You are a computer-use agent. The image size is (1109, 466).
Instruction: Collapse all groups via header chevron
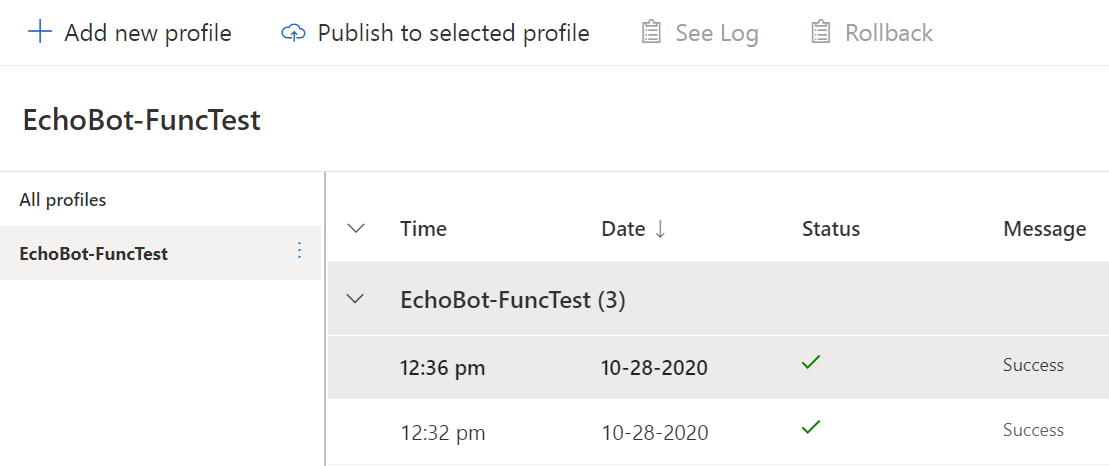pyautogui.click(x=355, y=229)
